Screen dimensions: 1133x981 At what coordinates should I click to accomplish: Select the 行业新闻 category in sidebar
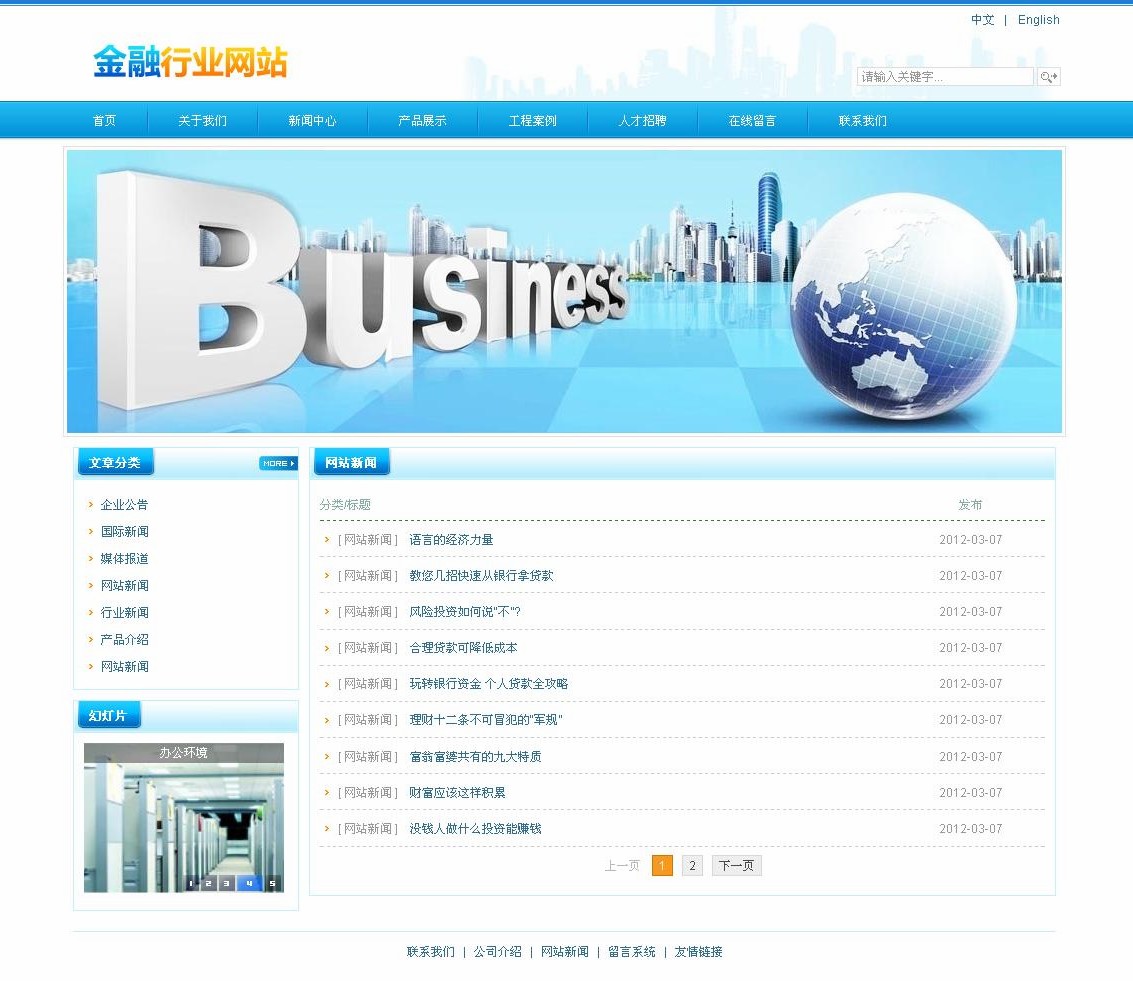[124, 613]
